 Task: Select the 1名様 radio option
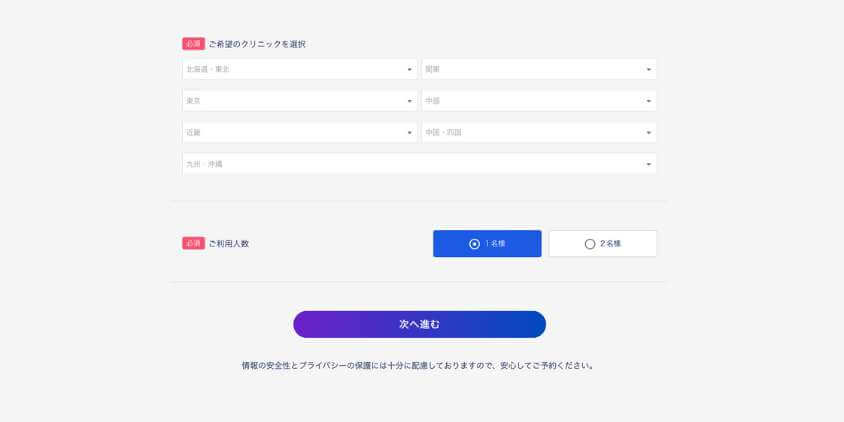487,244
